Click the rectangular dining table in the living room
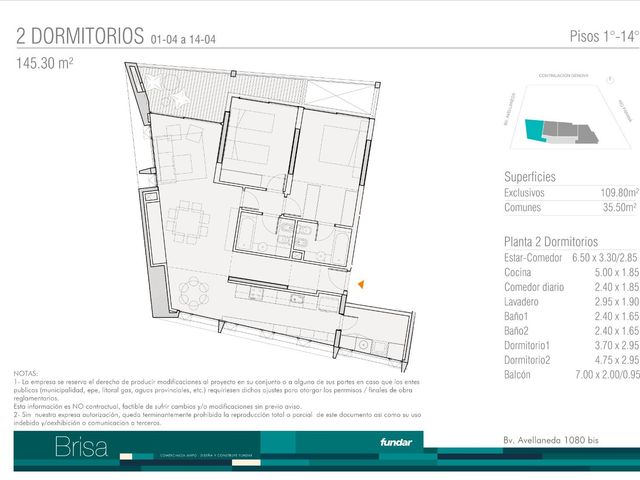Image resolution: width=640 pixels, height=480 pixels. (188, 222)
